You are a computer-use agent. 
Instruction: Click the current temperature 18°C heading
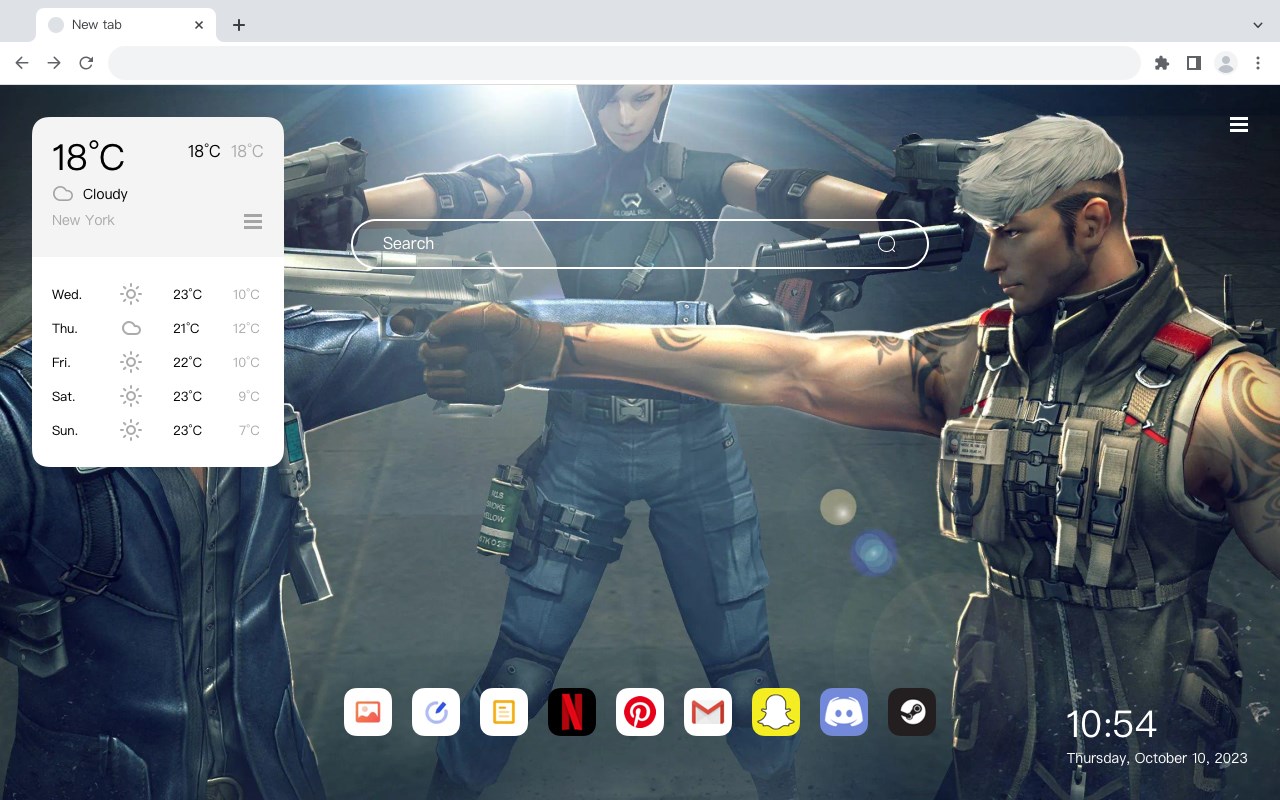point(88,157)
